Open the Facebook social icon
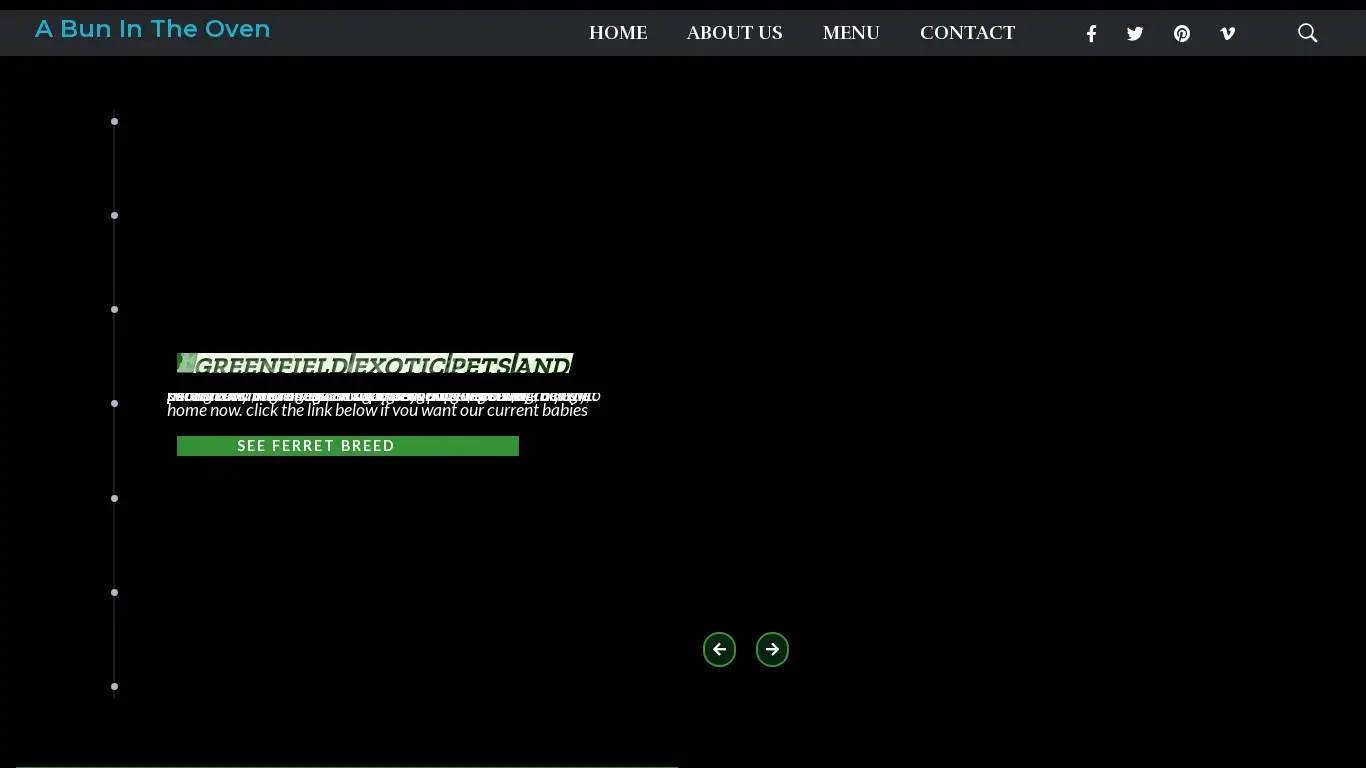Viewport: 1366px width, 768px height. click(x=1091, y=34)
